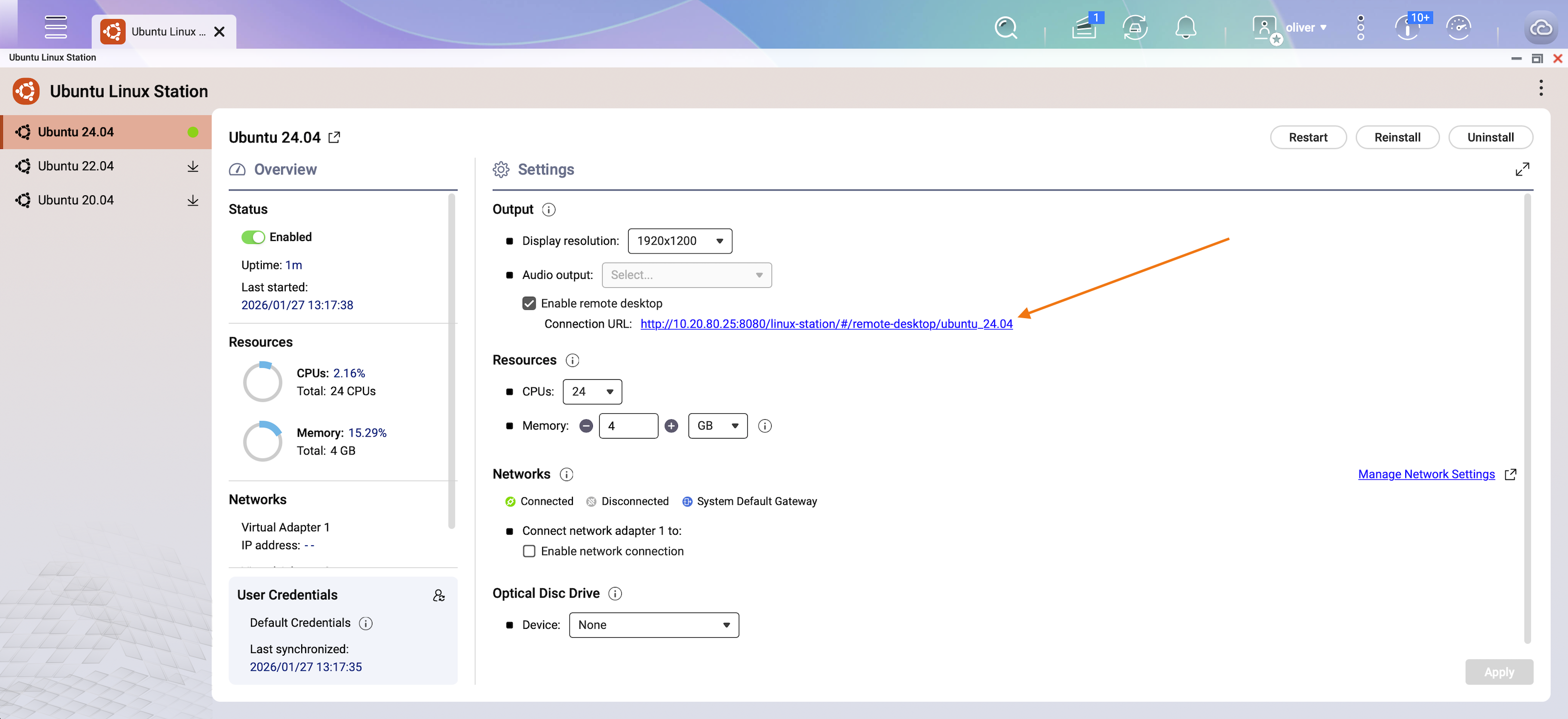Download the Ubuntu 22.04 image
The height and width of the screenshot is (719, 1568).
(193, 166)
